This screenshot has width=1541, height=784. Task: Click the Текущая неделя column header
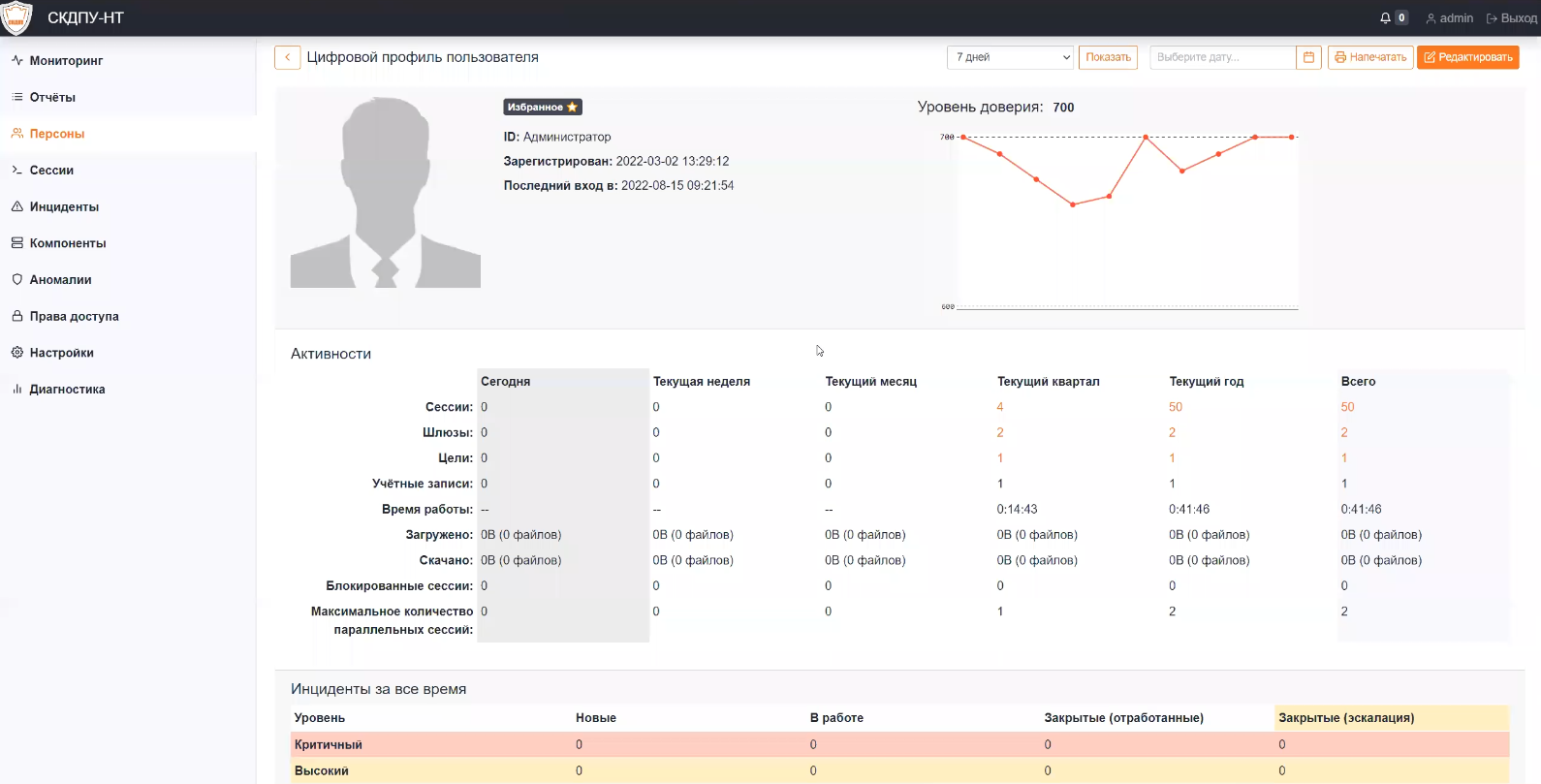[x=702, y=381]
